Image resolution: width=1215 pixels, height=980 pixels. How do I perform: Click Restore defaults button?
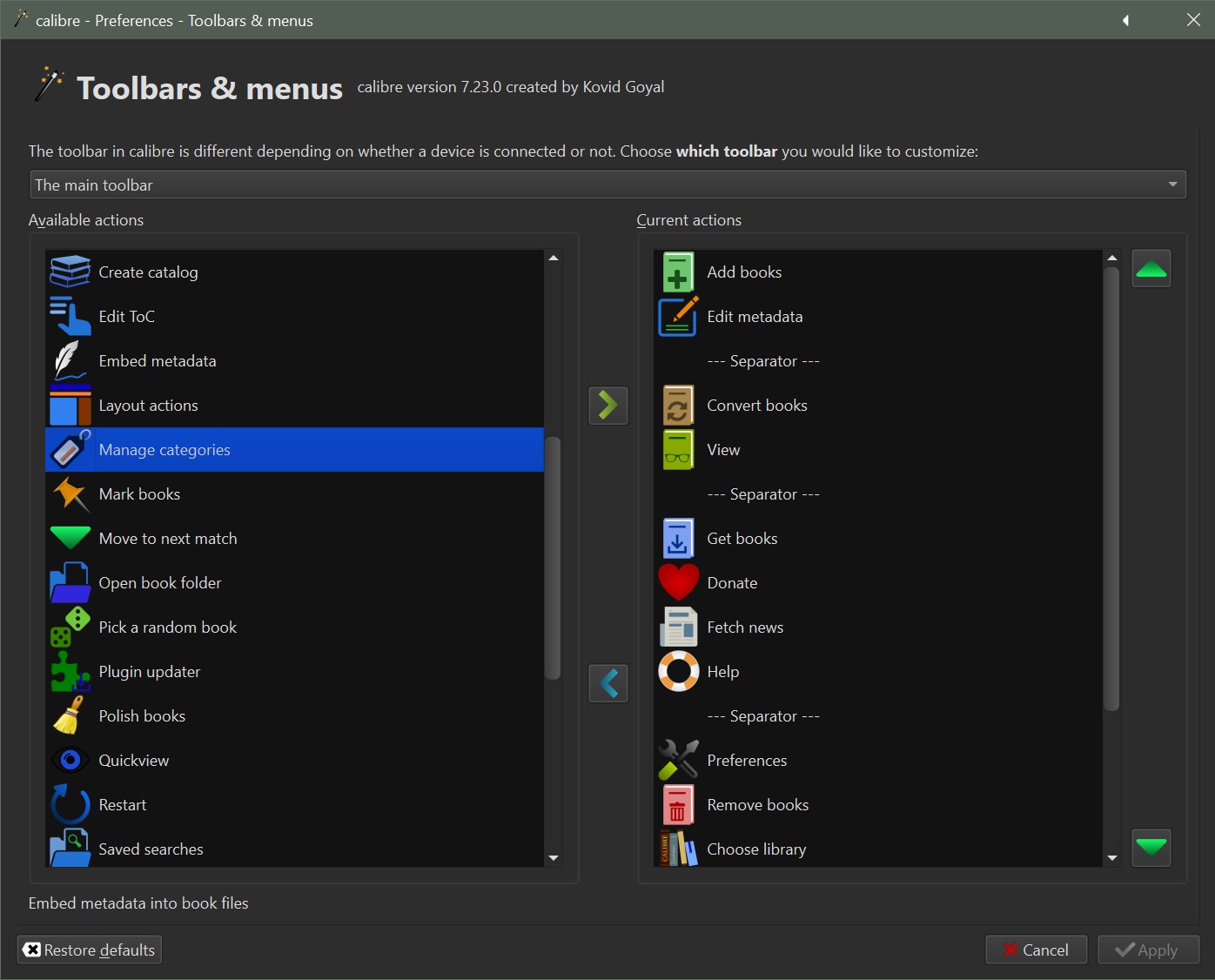pyautogui.click(x=89, y=950)
